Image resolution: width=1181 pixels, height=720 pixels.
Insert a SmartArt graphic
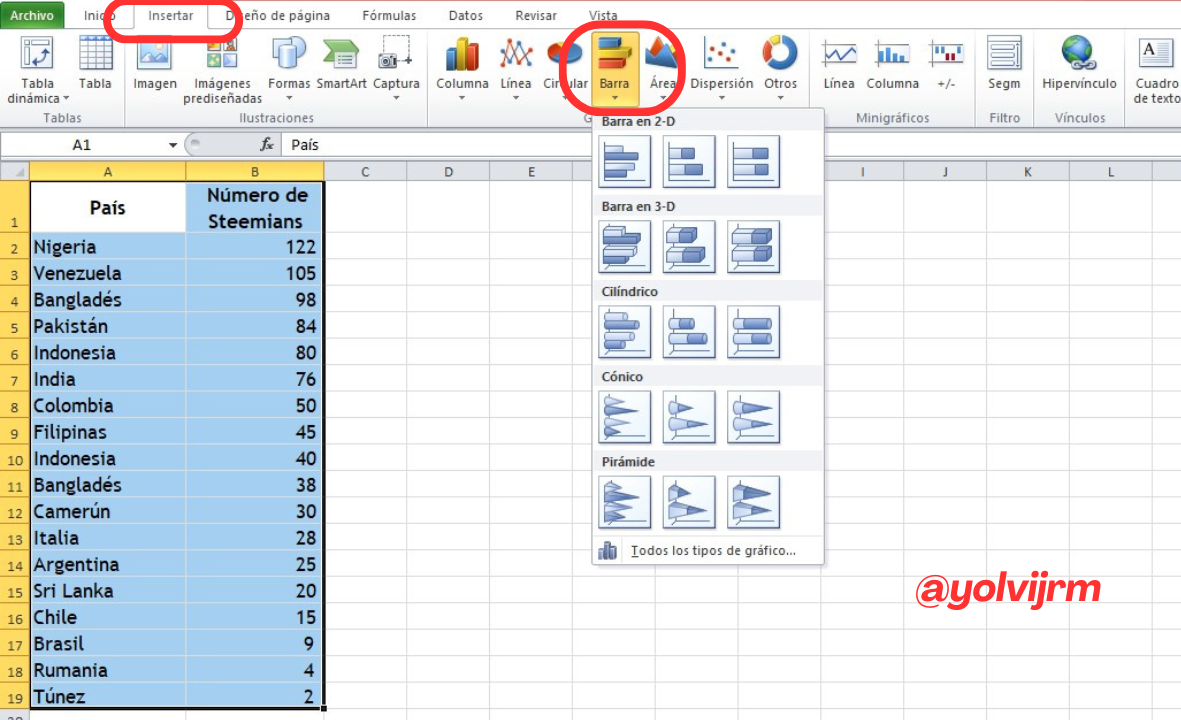341,64
